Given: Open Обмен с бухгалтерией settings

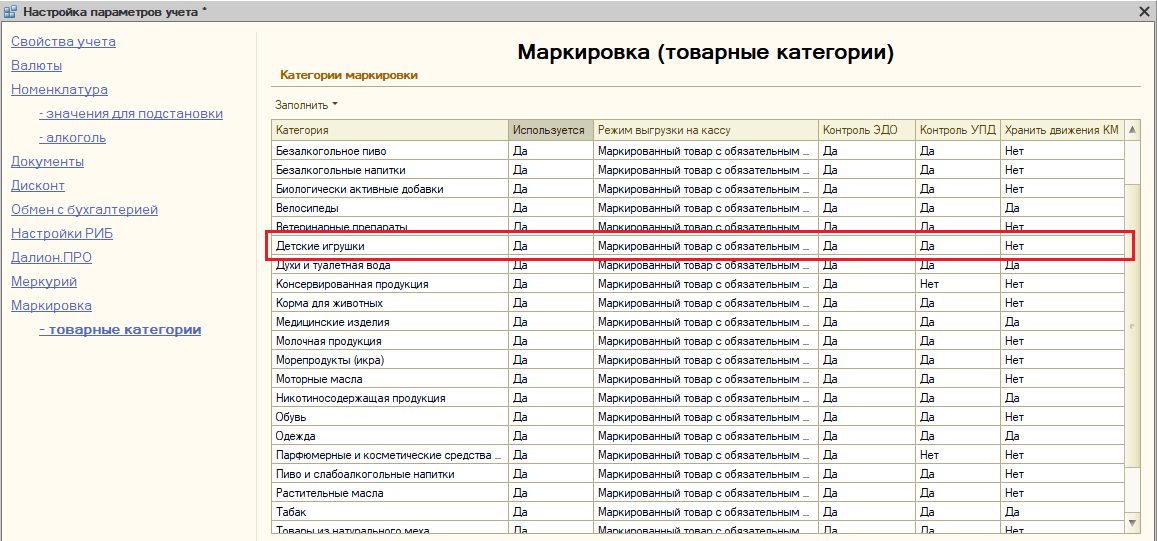Looking at the screenshot, I should tap(84, 210).
